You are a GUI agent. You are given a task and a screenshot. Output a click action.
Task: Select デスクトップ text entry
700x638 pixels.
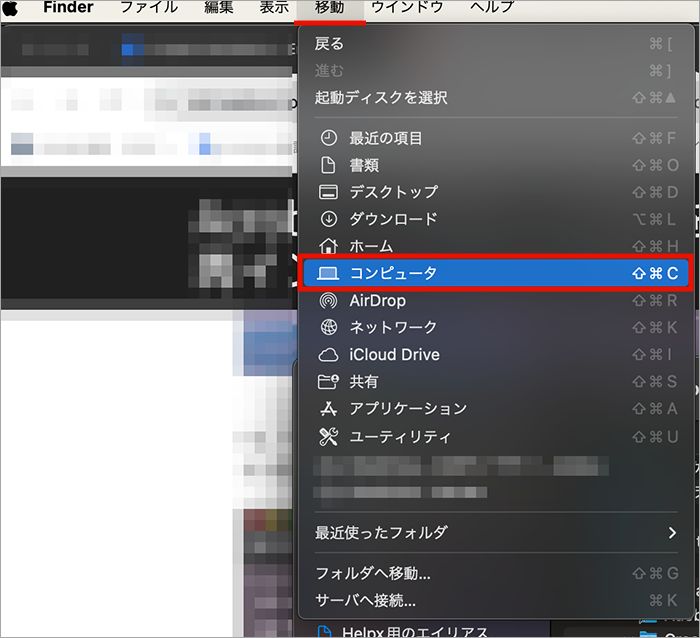(x=393, y=192)
